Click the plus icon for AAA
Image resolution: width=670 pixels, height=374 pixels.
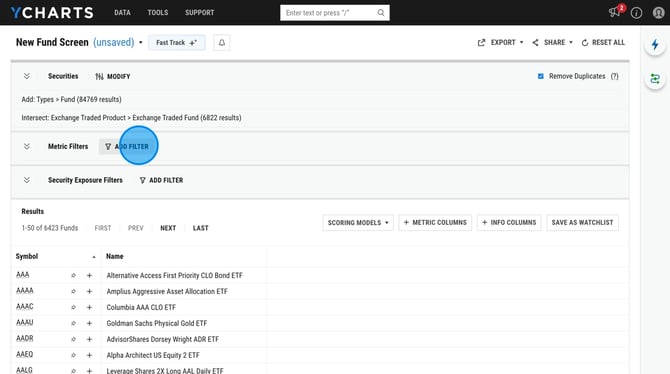89,275
